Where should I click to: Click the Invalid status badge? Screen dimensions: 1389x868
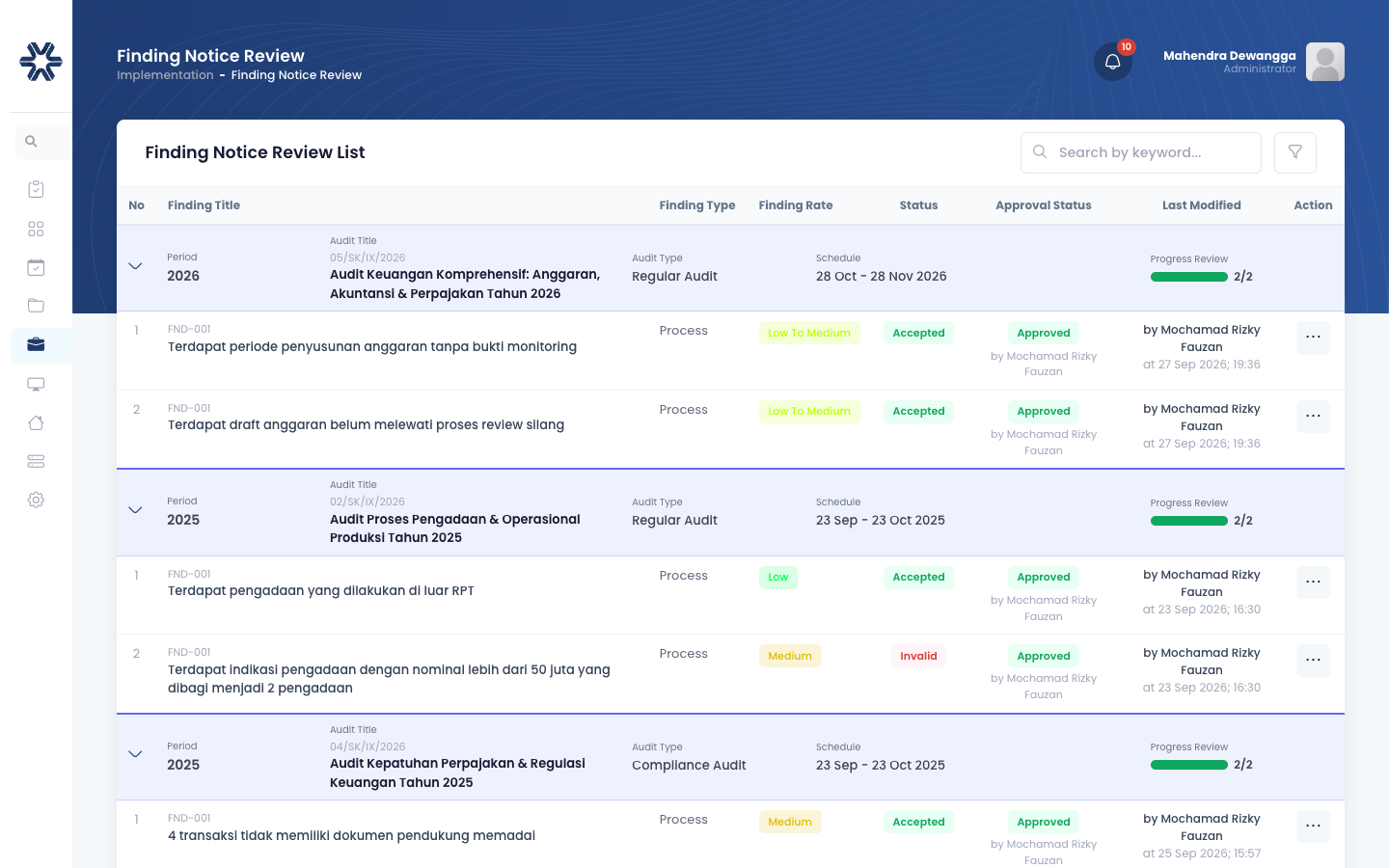[x=918, y=656]
